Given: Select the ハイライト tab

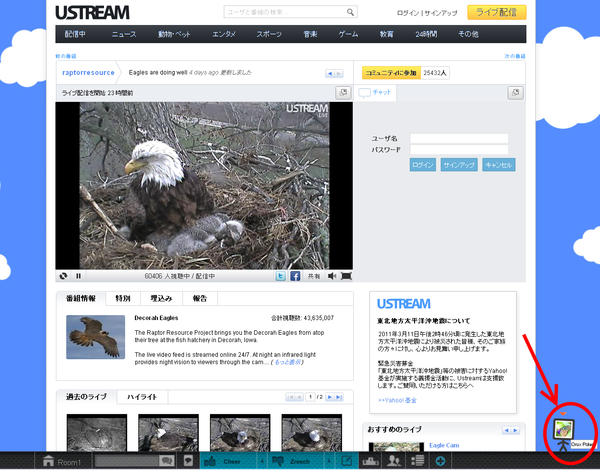Looking at the screenshot, I should coord(142,397).
